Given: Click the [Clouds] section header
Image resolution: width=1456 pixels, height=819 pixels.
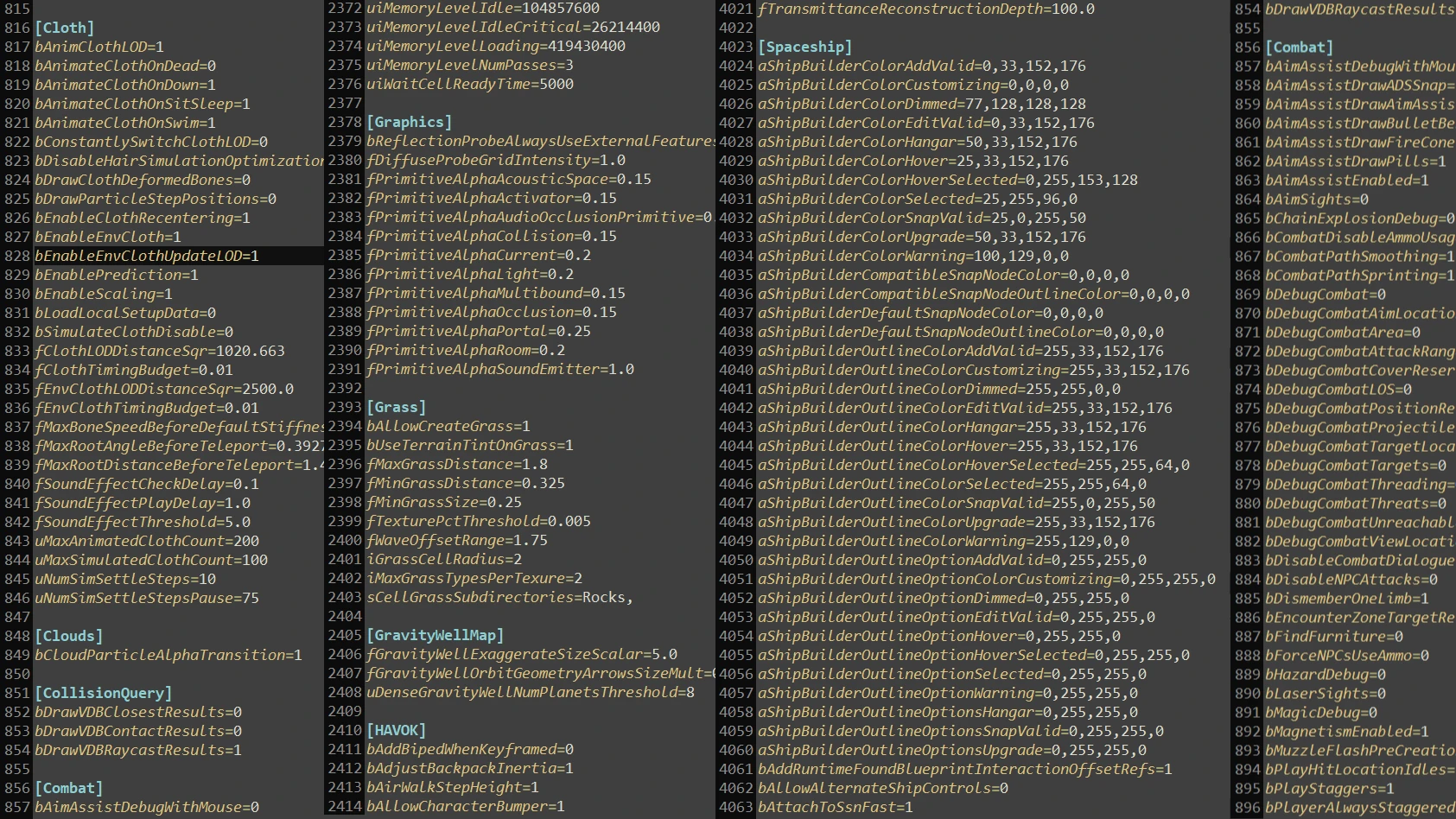Looking at the screenshot, I should click(69, 636).
